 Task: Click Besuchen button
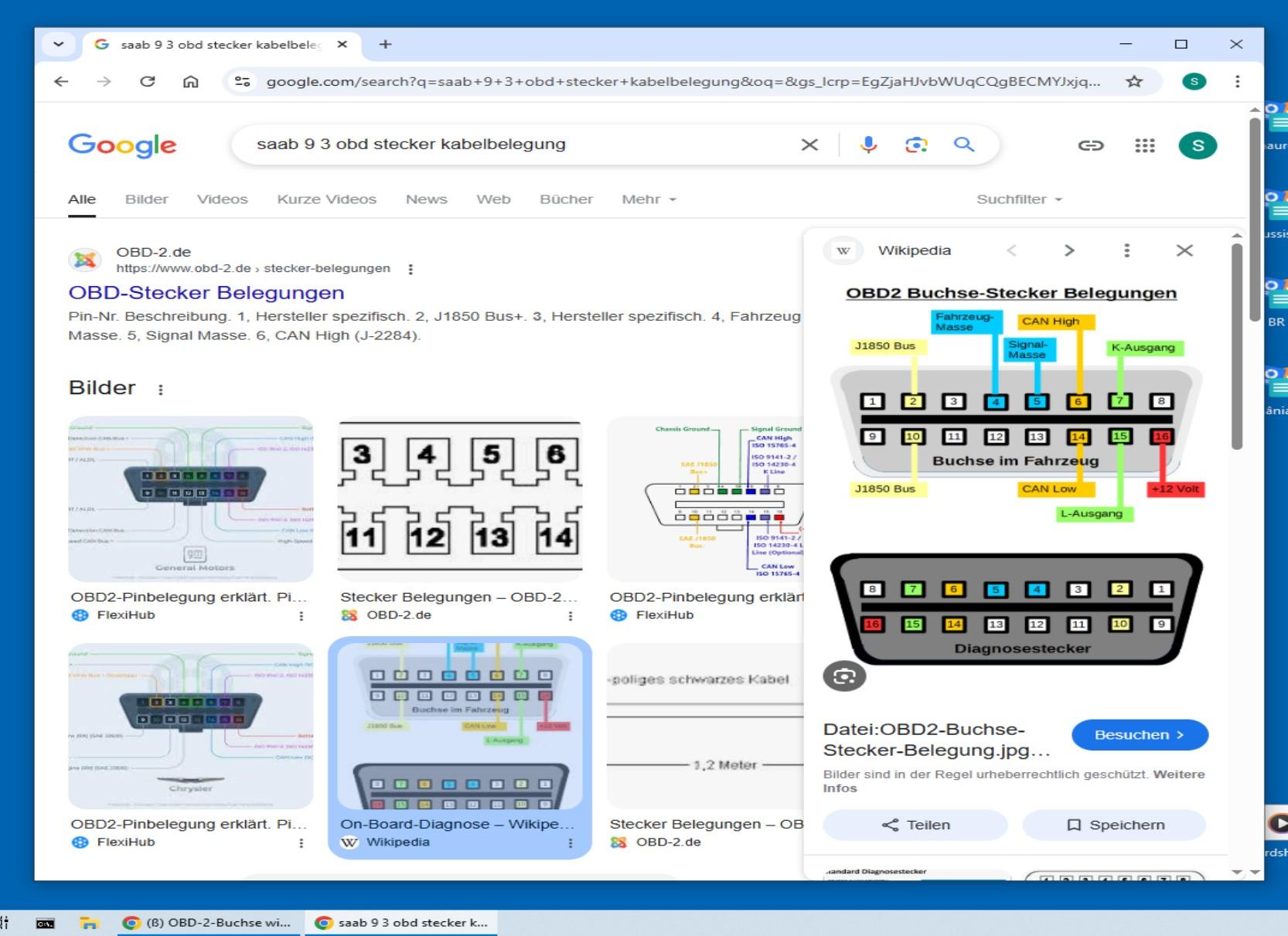(1140, 734)
